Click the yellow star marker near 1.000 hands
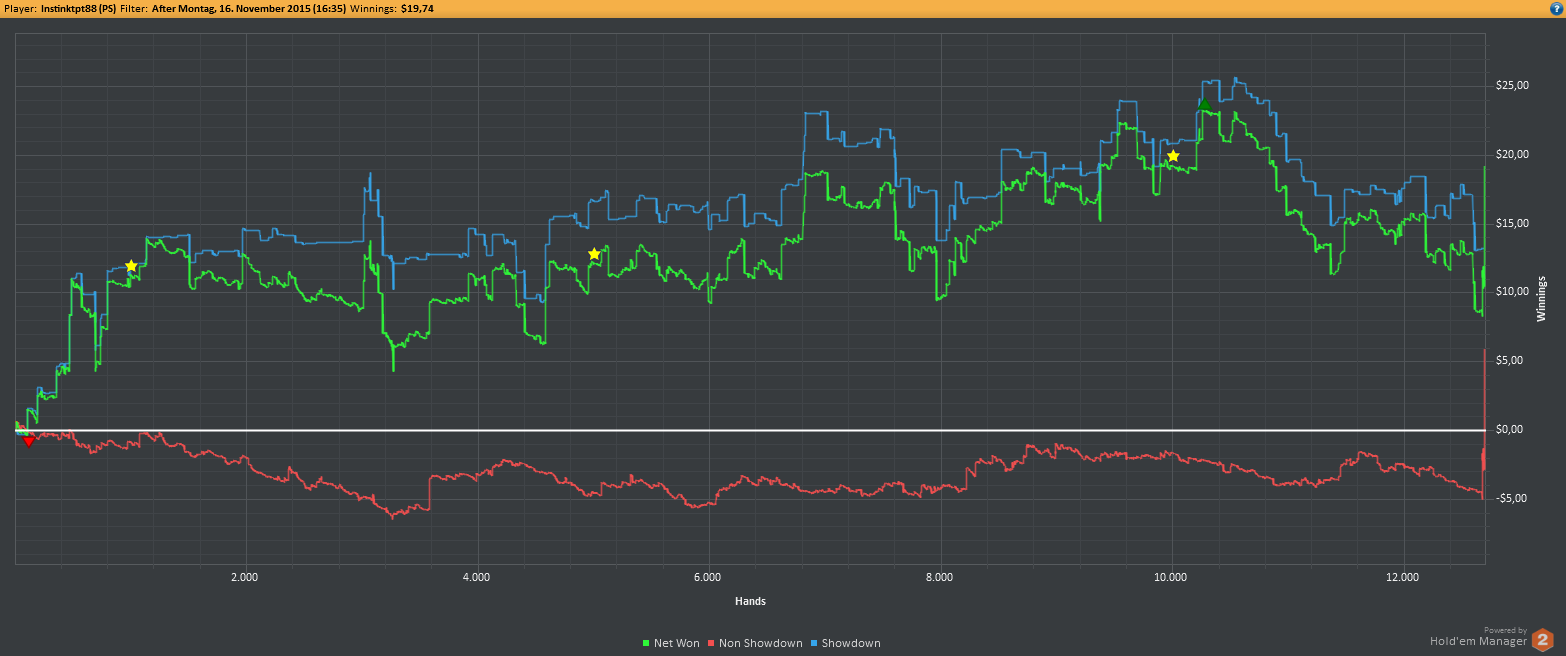The width and height of the screenshot is (1566, 656). [131, 266]
